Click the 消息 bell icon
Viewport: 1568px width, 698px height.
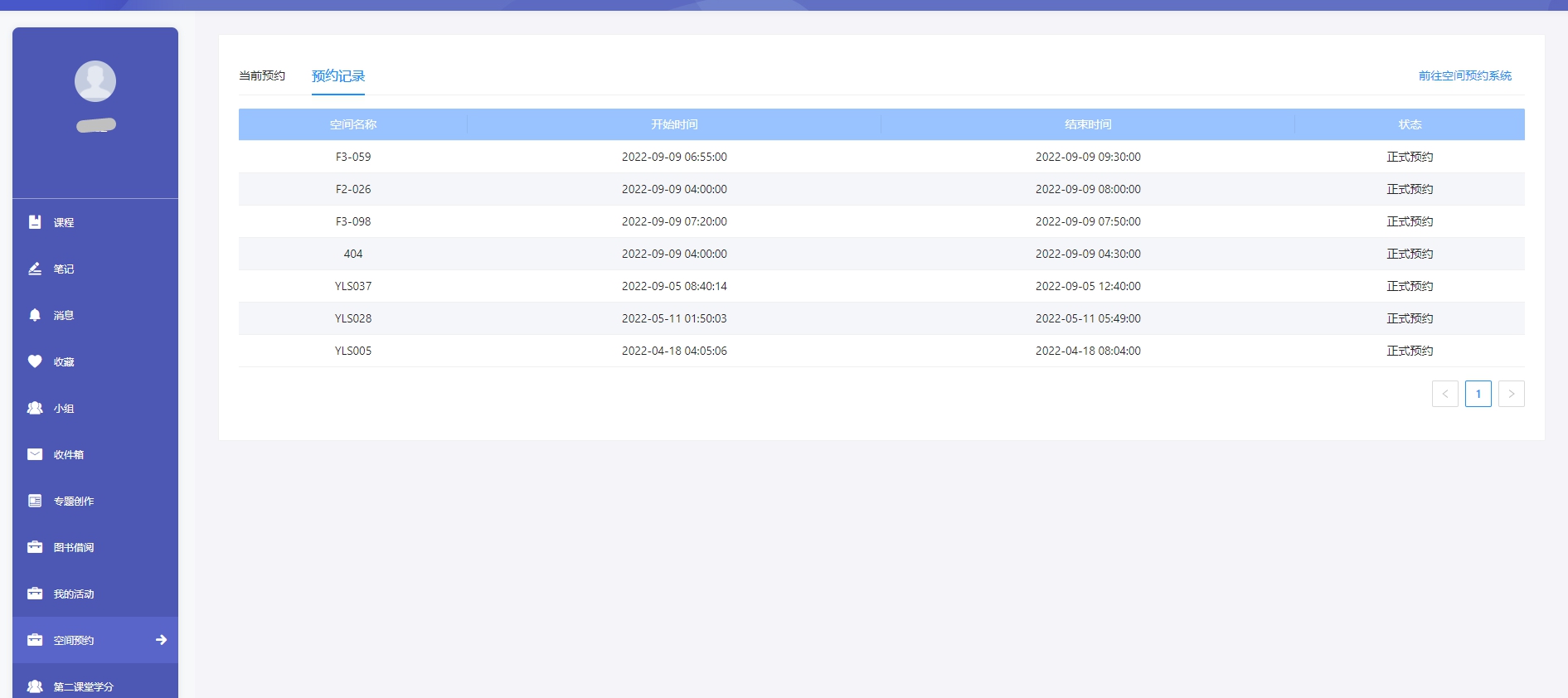click(35, 315)
